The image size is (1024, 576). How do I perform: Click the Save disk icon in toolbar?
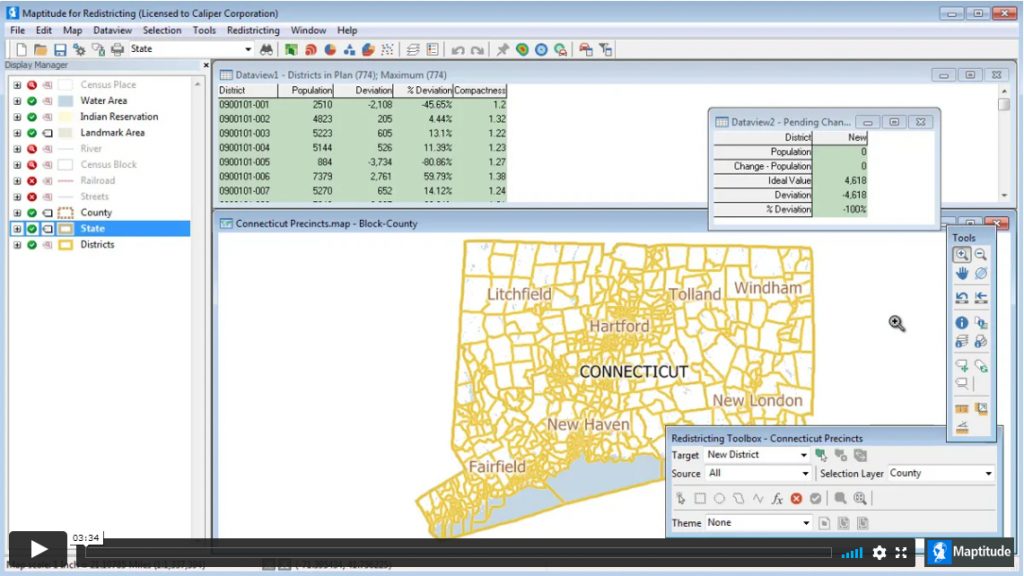(60, 49)
